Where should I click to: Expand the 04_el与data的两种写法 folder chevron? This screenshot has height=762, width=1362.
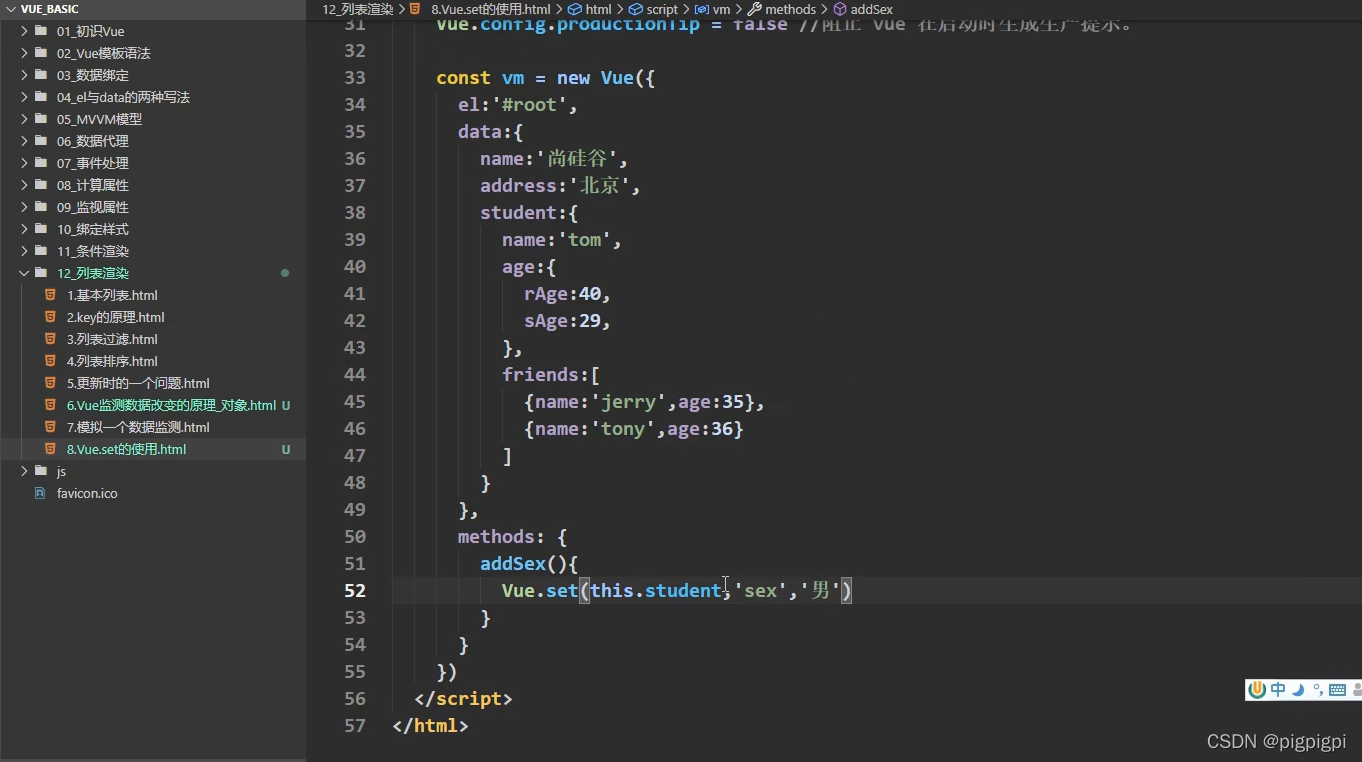(24, 97)
